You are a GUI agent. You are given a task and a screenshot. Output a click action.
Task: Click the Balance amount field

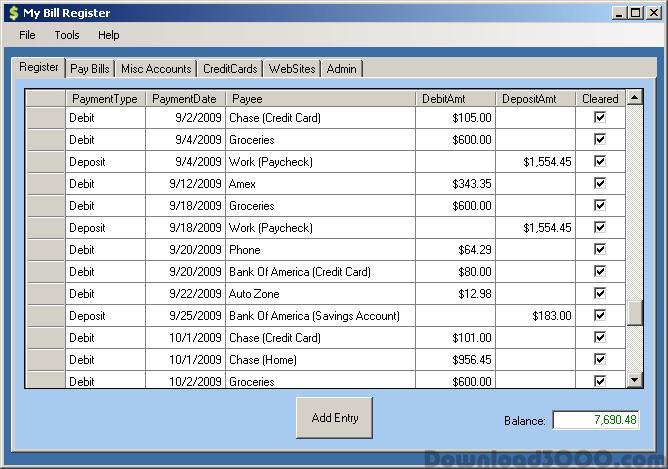[595, 420]
